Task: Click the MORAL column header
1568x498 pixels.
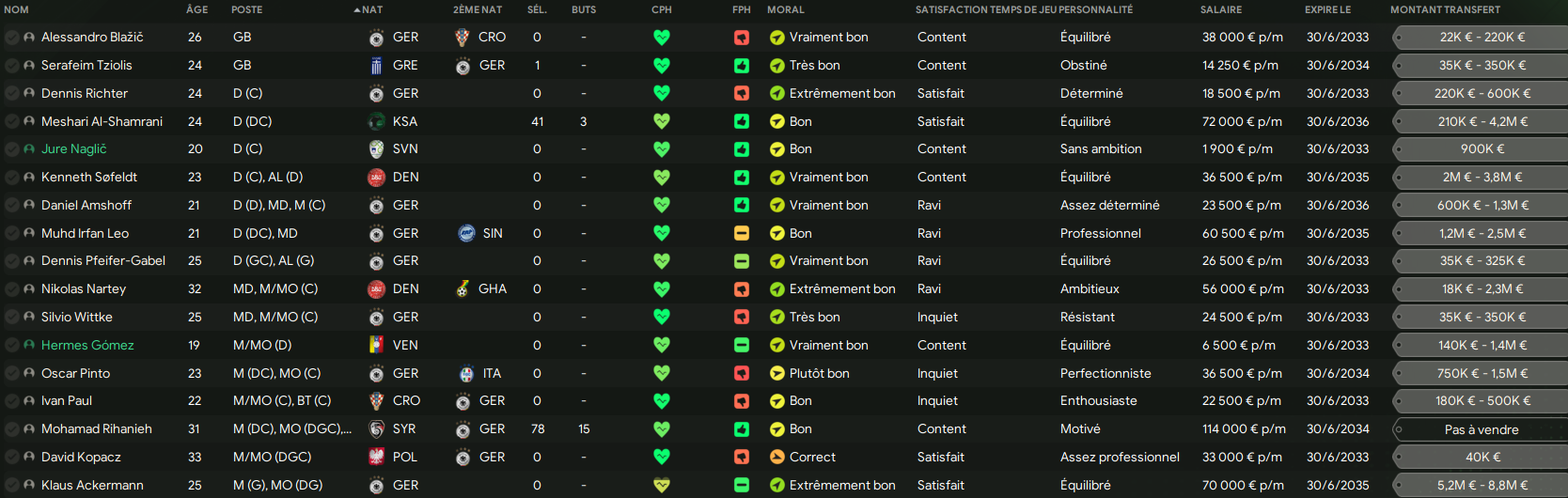Action: pyautogui.click(x=786, y=9)
